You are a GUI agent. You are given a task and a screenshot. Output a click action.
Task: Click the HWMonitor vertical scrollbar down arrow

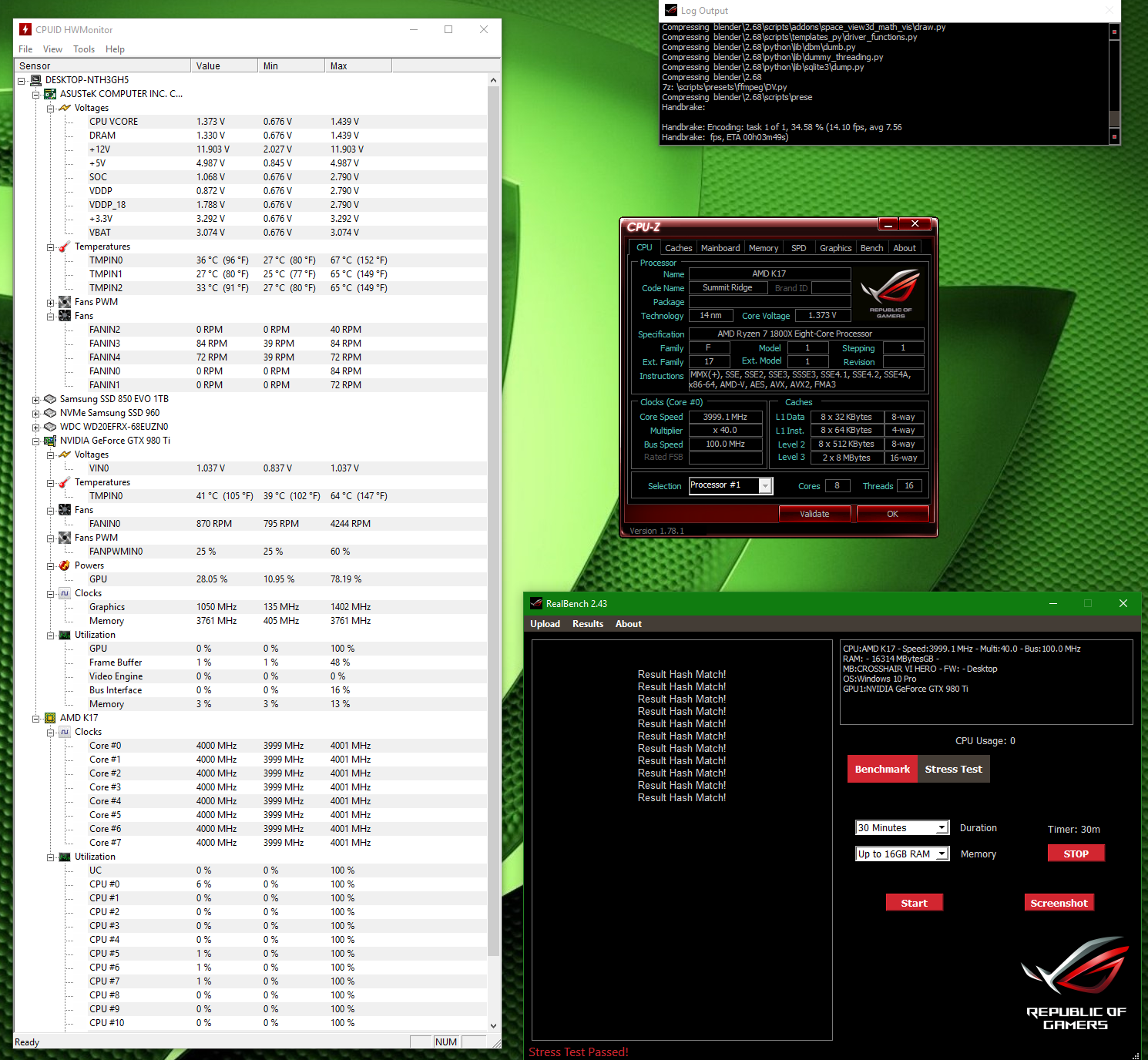click(493, 1025)
